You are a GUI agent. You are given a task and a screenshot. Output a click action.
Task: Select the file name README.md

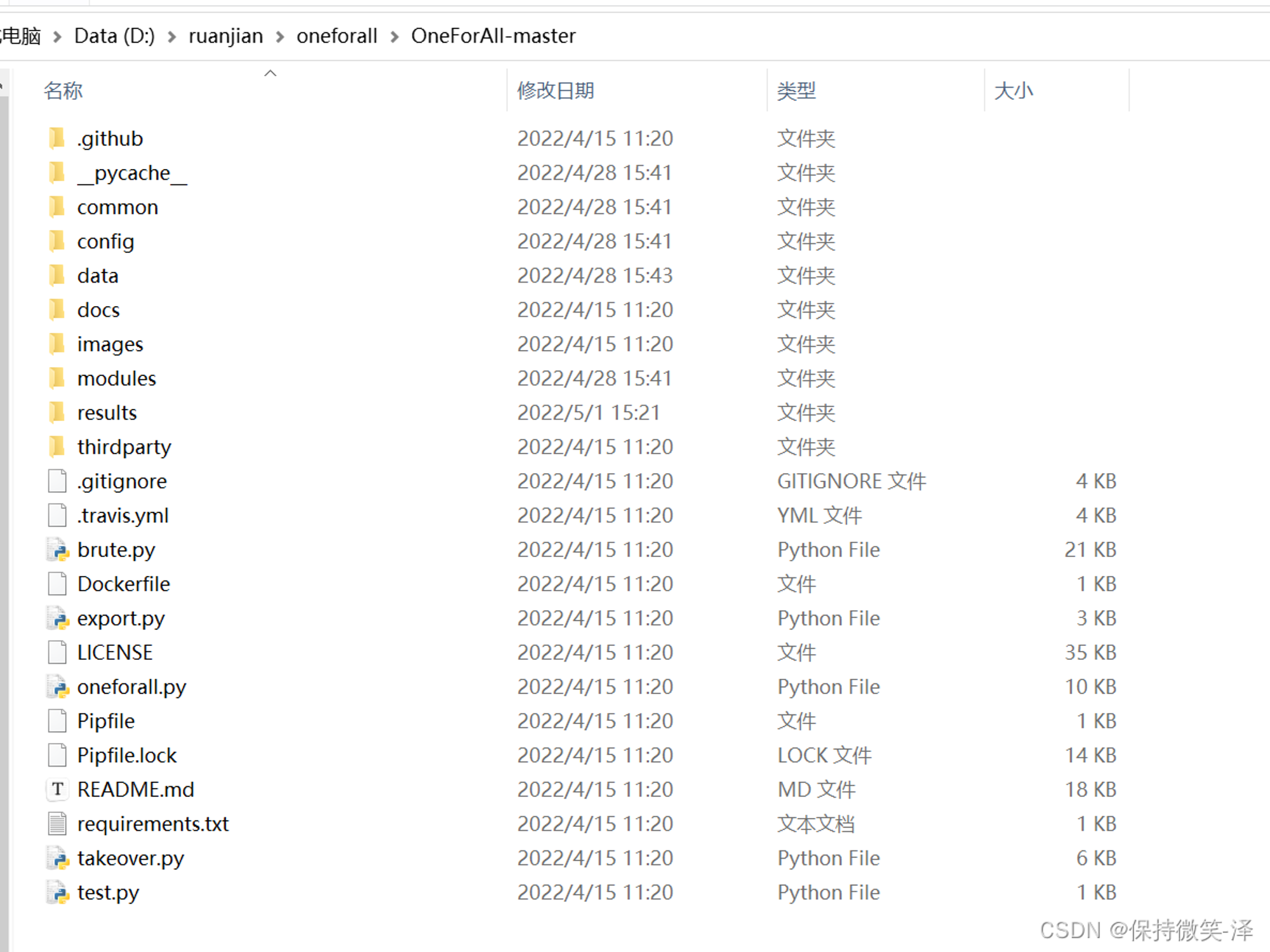click(136, 789)
